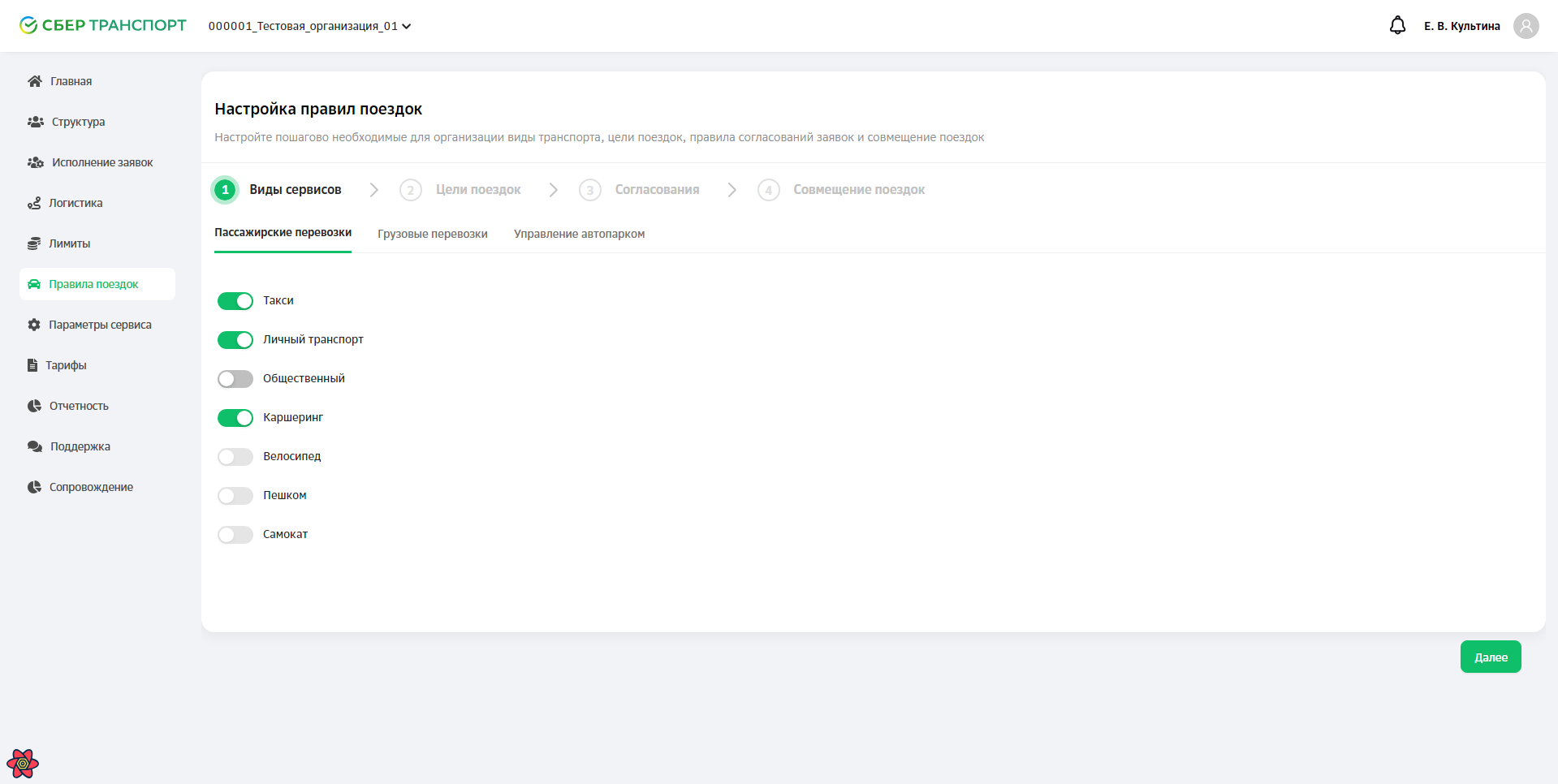Open the notifications bell
The image size is (1558, 784).
[x=1397, y=26]
